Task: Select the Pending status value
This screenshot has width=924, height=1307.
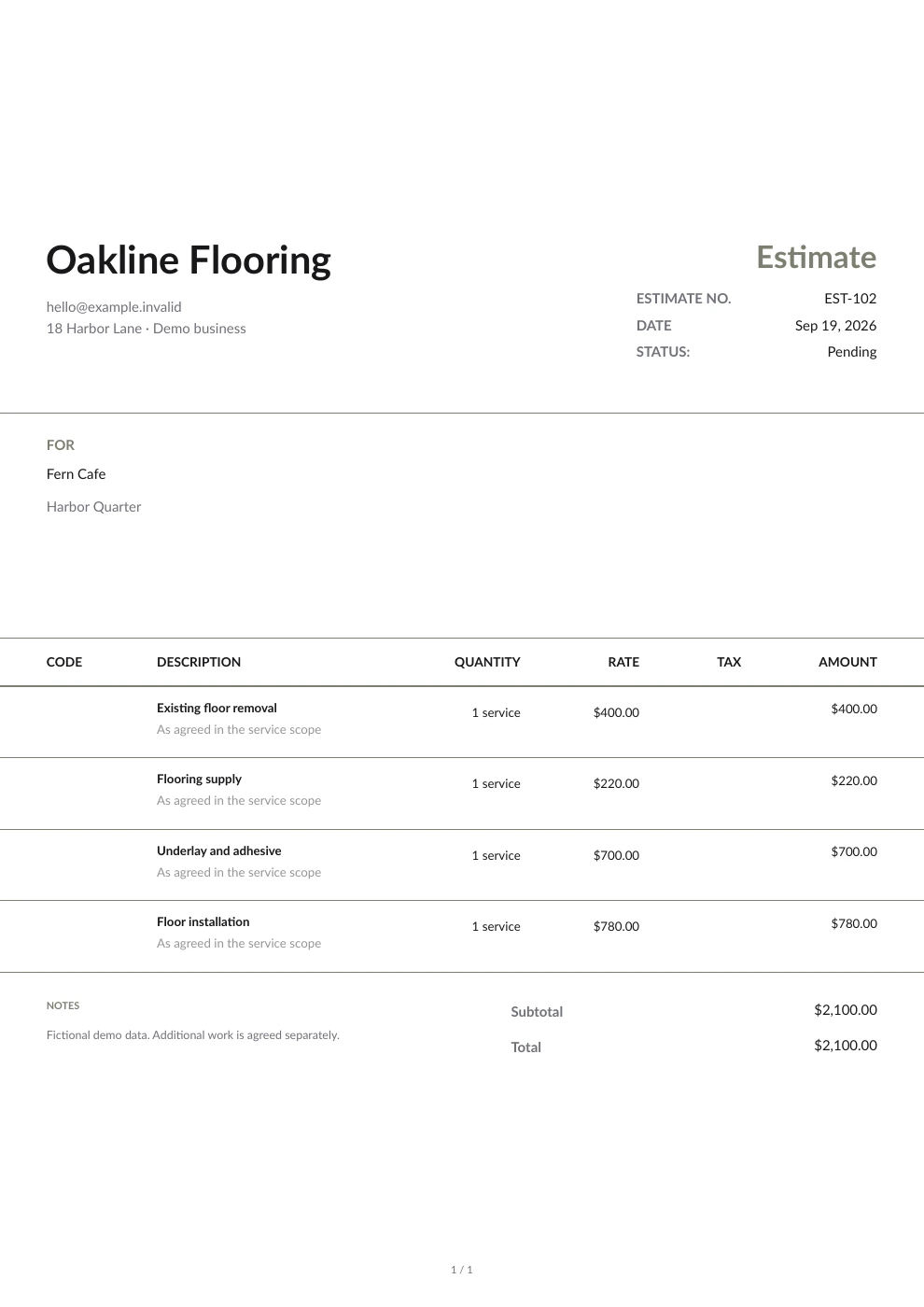Action: (852, 352)
